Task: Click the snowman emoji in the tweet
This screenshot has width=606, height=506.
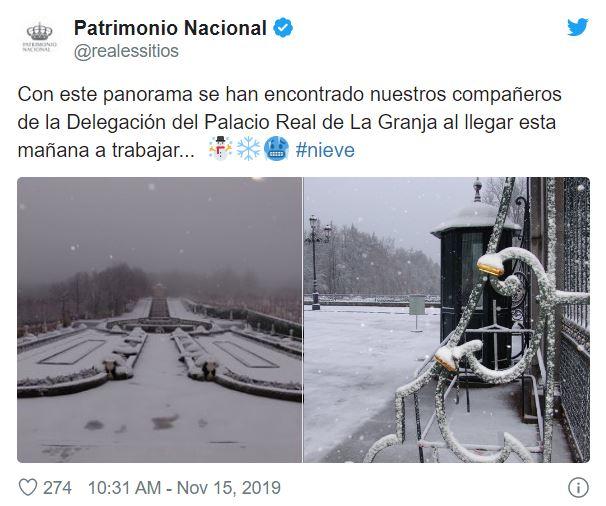Action: [x=220, y=149]
